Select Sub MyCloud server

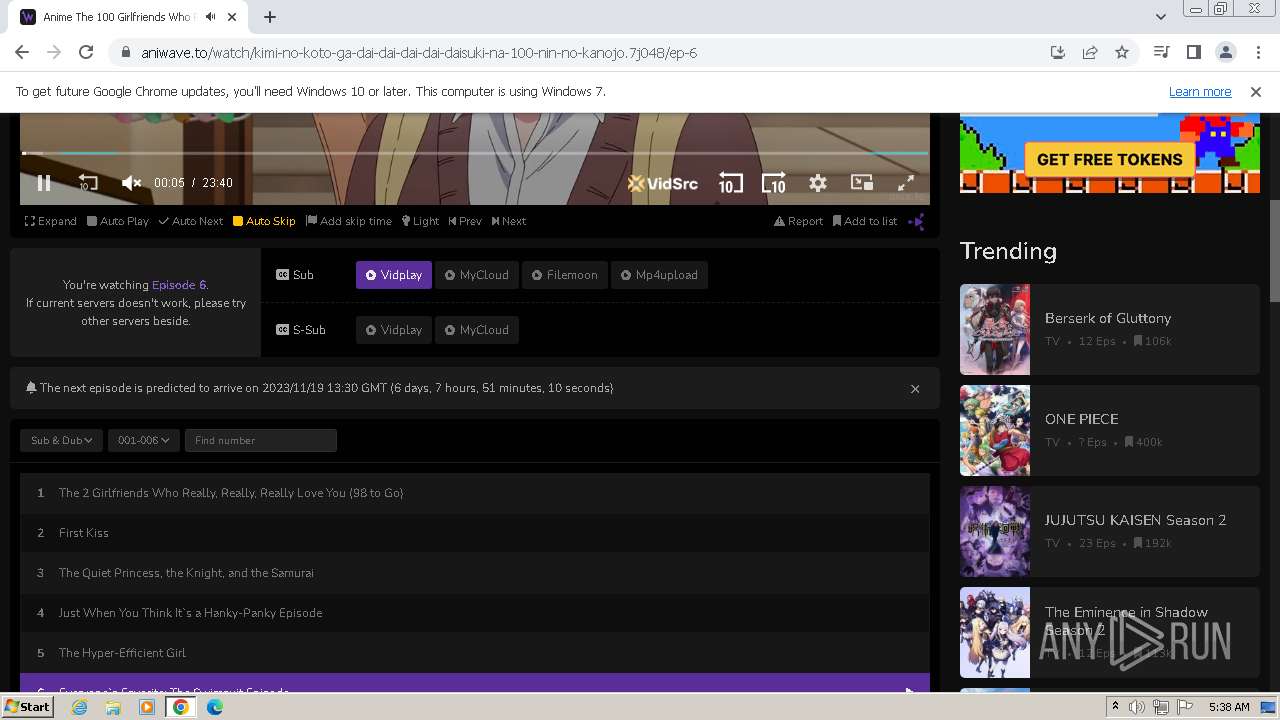click(x=477, y=275)
